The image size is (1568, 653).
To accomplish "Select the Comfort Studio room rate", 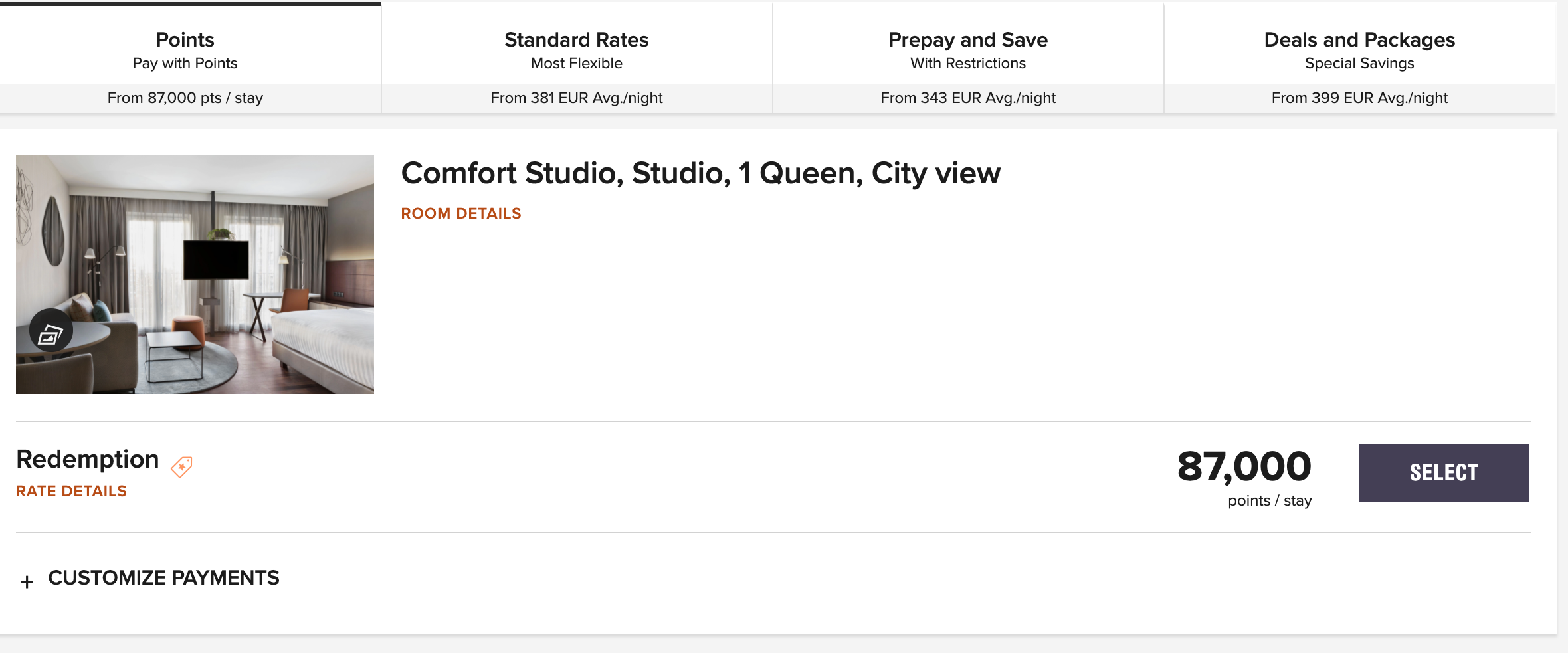I will 1443,472.
